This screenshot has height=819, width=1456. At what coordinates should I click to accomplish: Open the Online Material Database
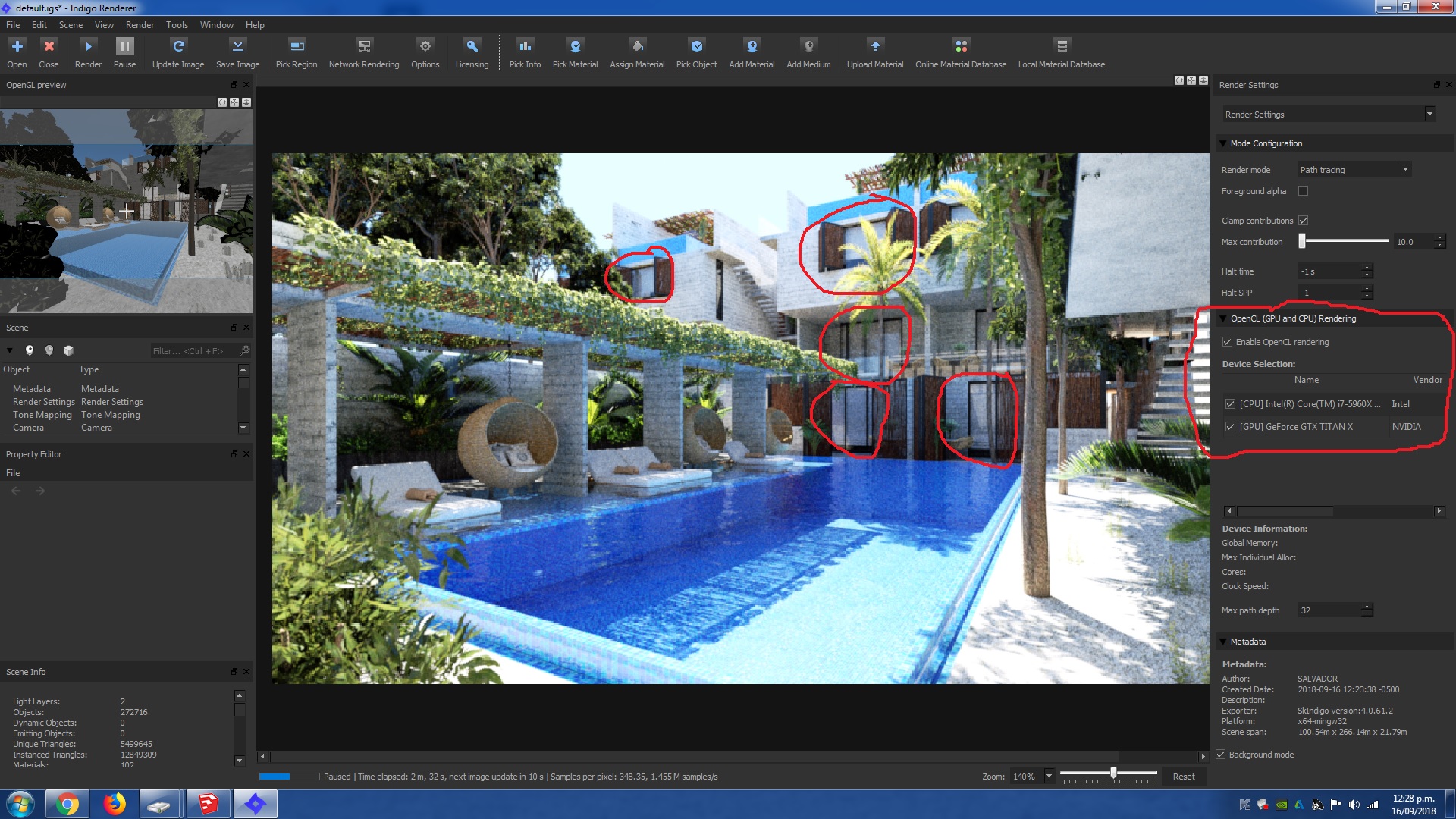(961, 47)
